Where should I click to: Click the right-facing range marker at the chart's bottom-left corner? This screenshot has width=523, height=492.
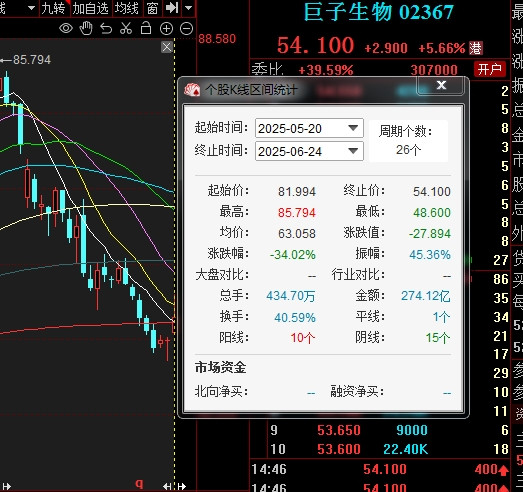click(6, 486)
